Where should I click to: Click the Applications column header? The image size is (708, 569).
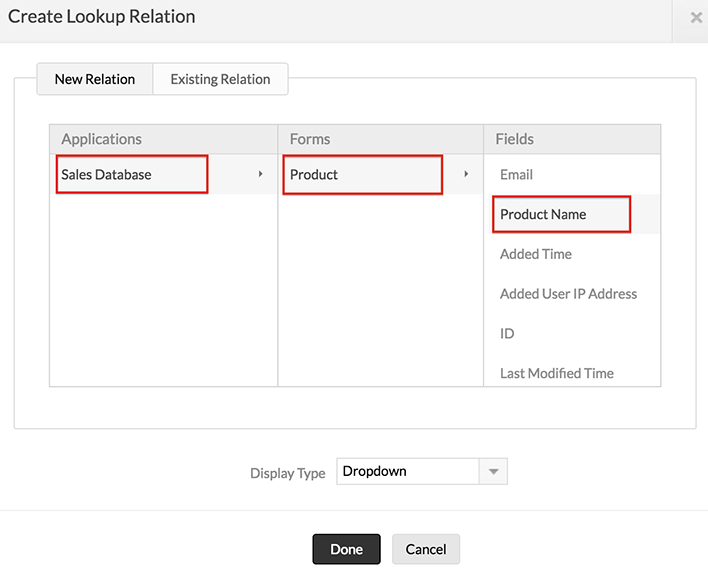click(x=102, y=139)
